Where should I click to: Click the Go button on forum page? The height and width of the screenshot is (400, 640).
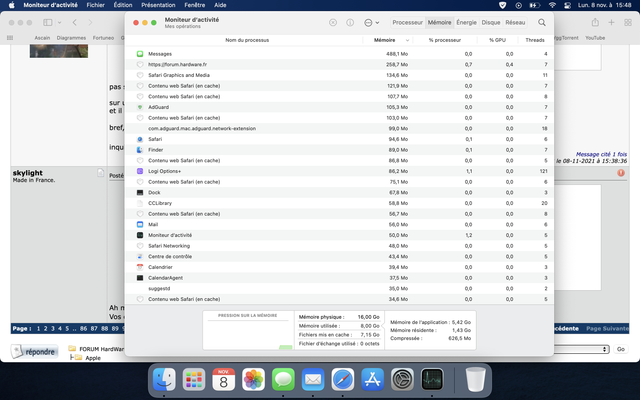(620, 349)
